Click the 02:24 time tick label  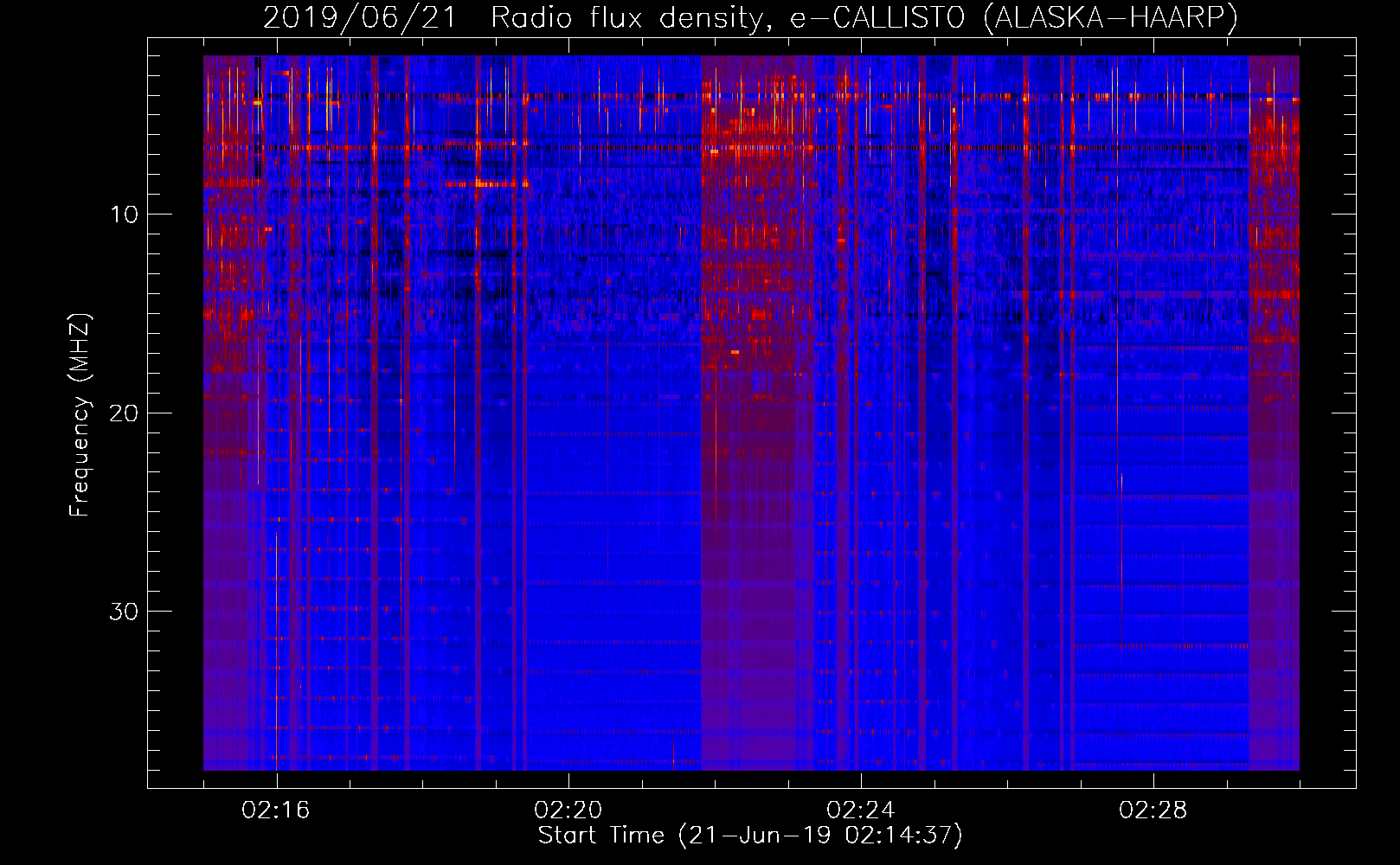861,811
